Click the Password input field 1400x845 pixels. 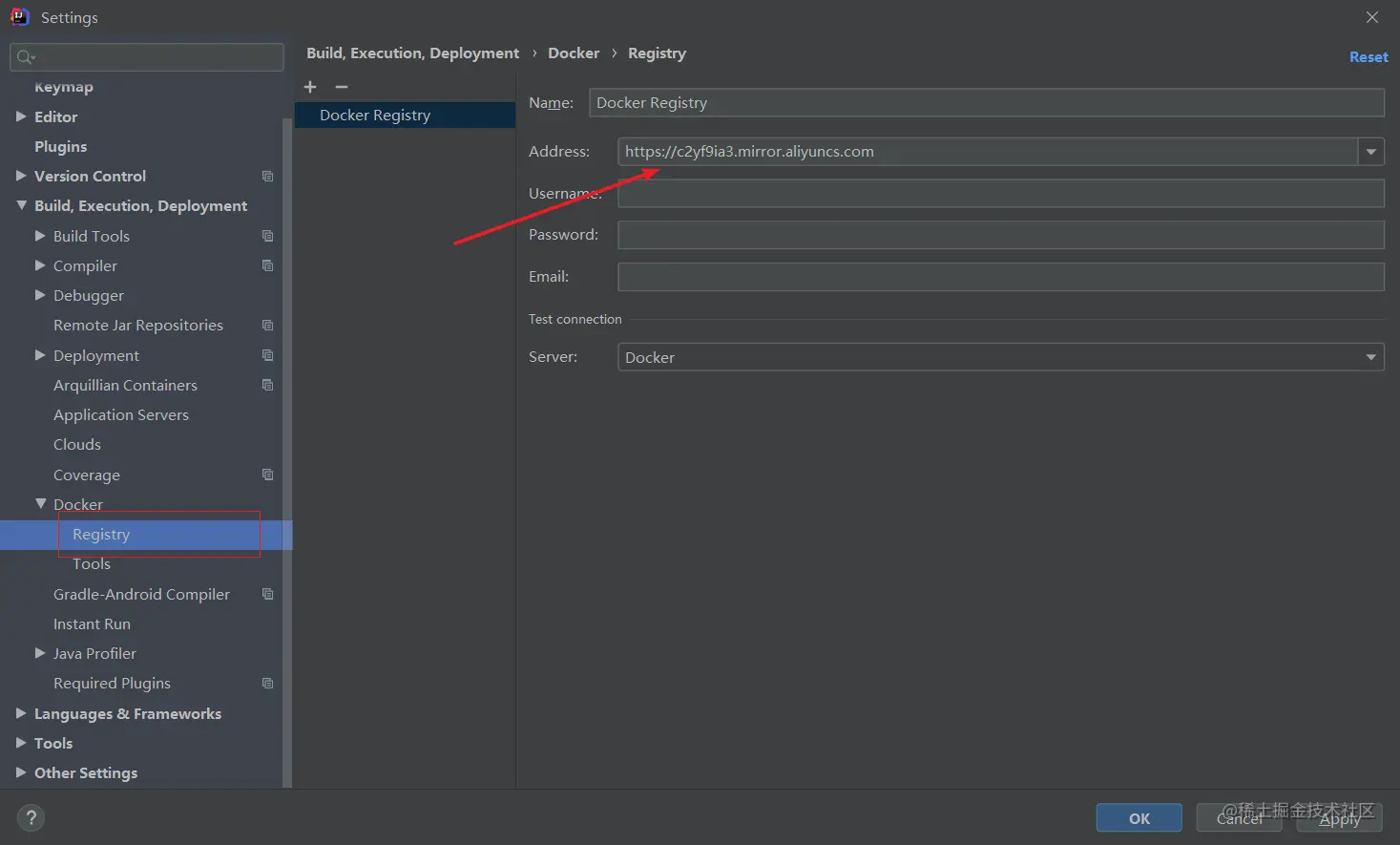[1001, 235]
